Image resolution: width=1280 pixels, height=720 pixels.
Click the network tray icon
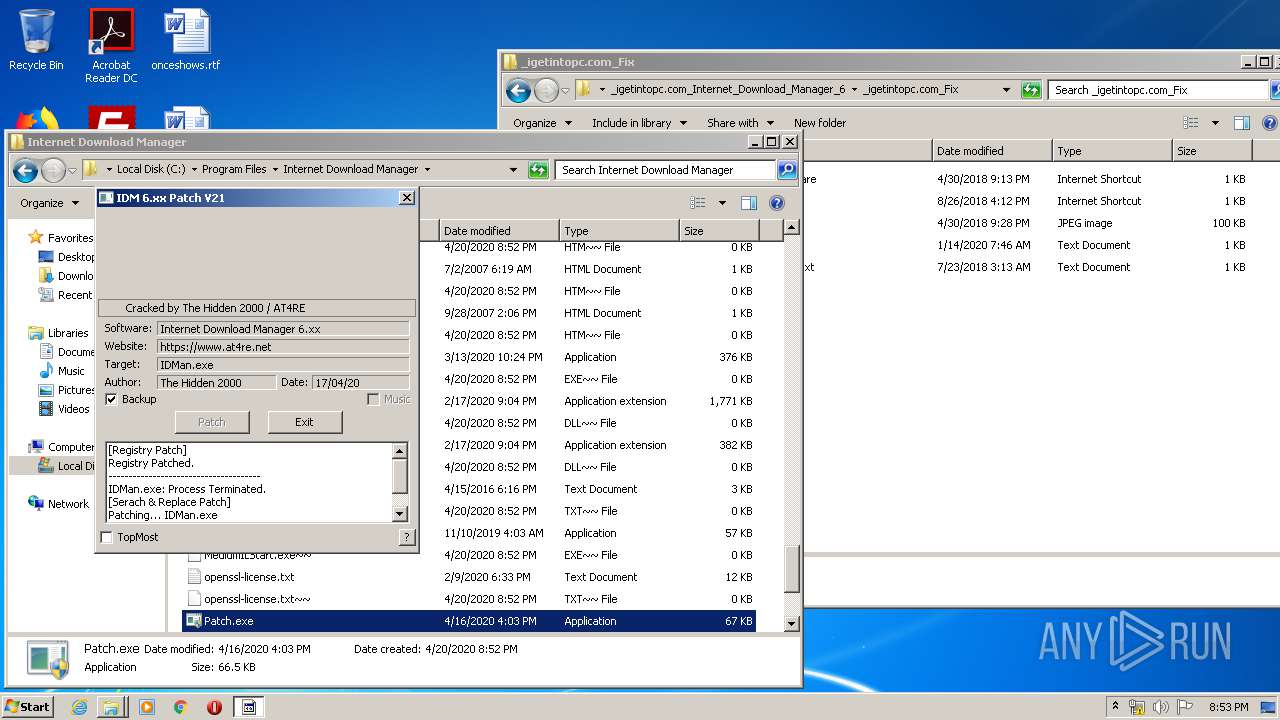coord(1137,707)
